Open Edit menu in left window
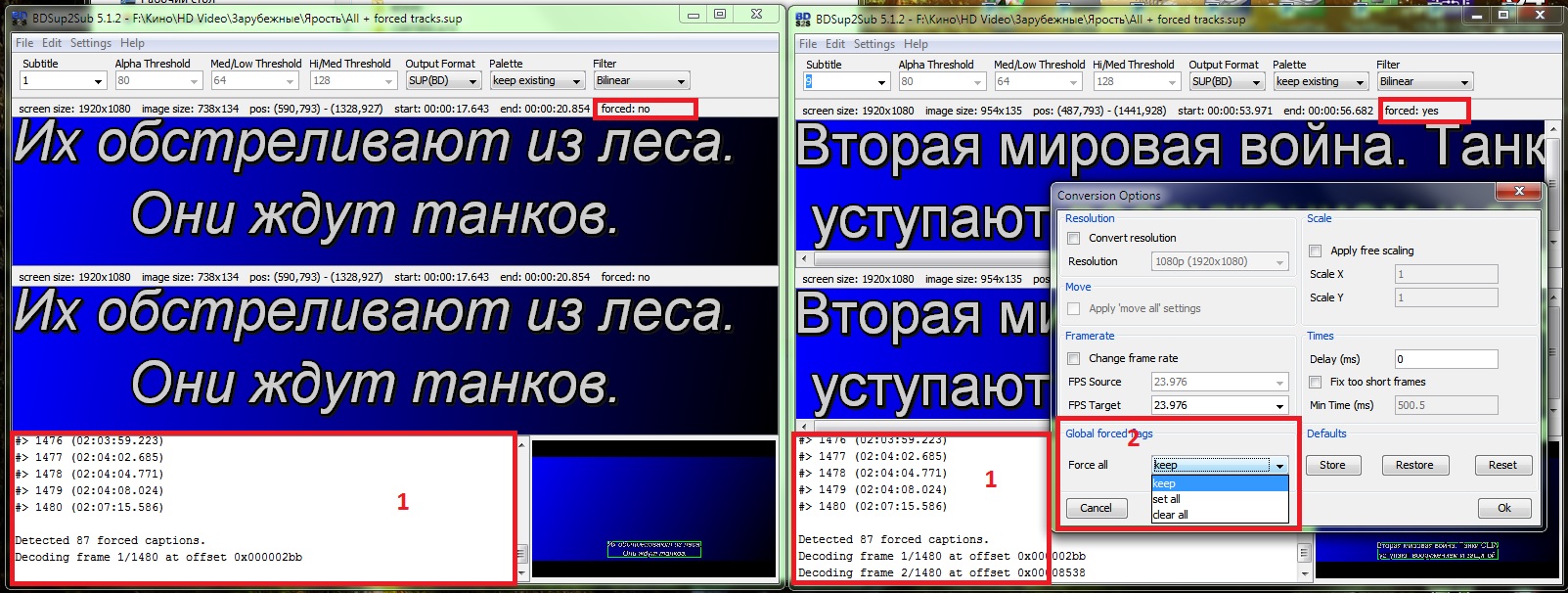 point(52,43)
